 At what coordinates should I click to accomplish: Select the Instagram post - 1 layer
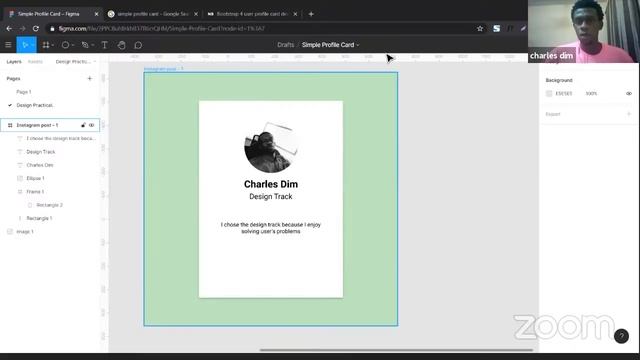(50, 125)
